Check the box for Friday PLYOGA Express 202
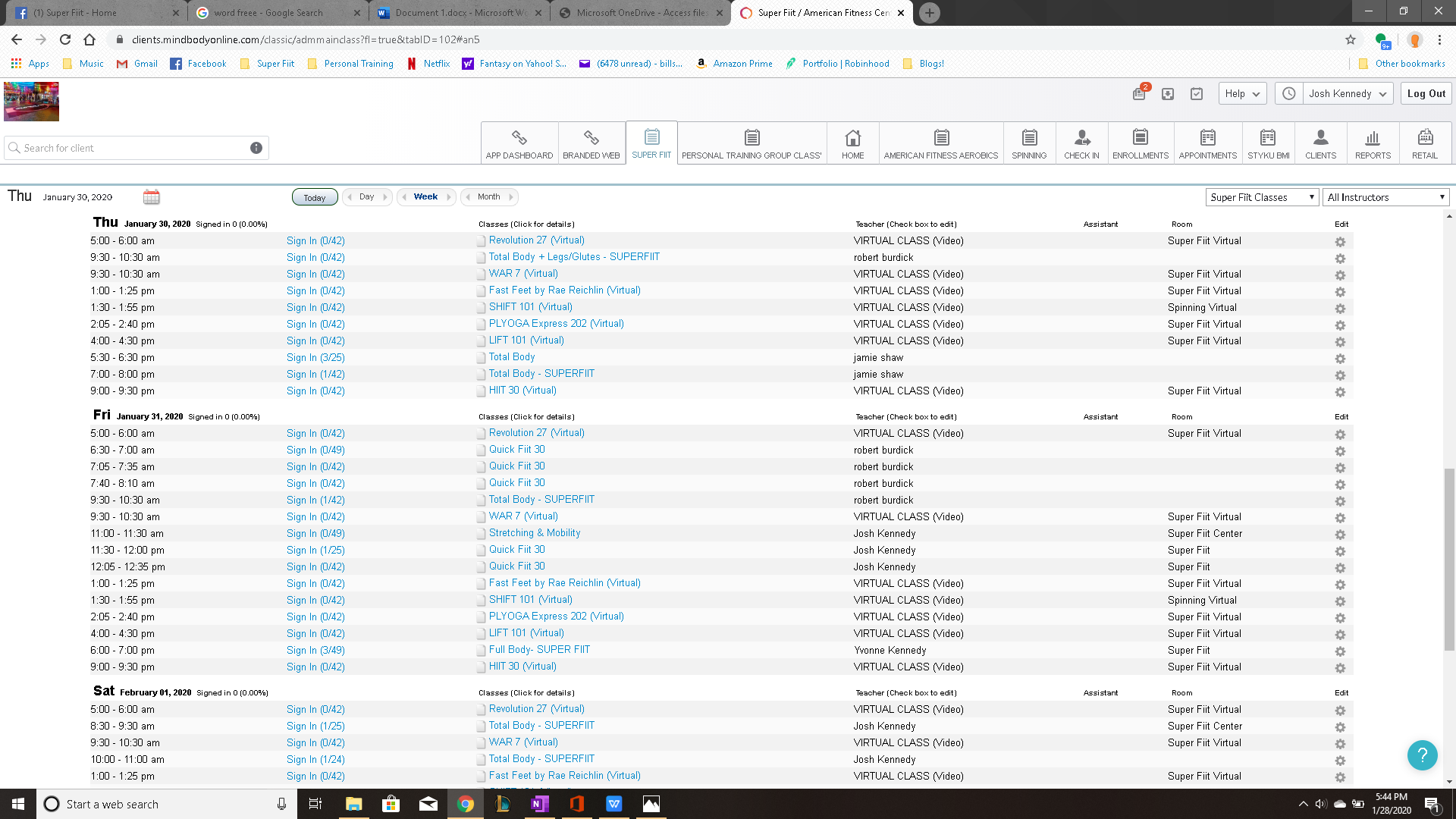 pos(481,617)
